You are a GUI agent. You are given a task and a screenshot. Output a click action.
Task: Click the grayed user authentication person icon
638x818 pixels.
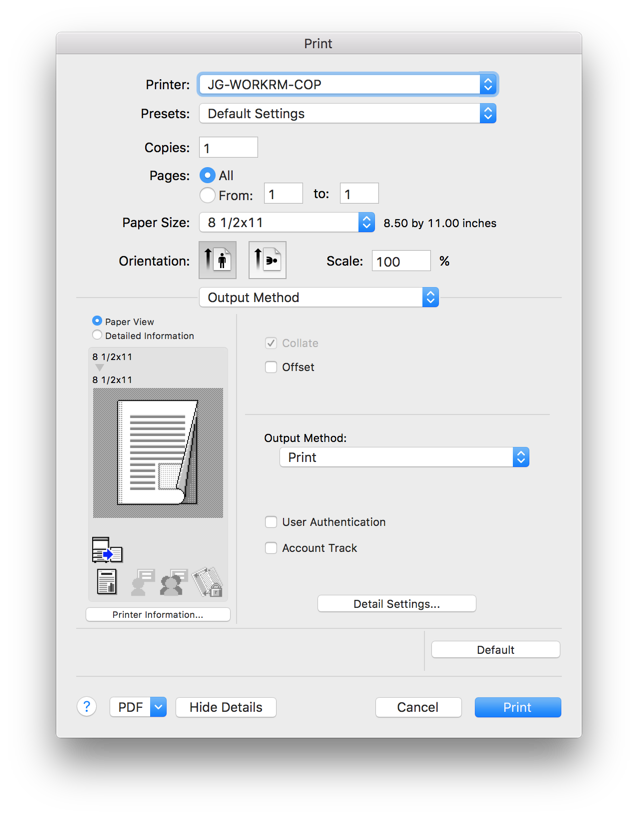142,582
